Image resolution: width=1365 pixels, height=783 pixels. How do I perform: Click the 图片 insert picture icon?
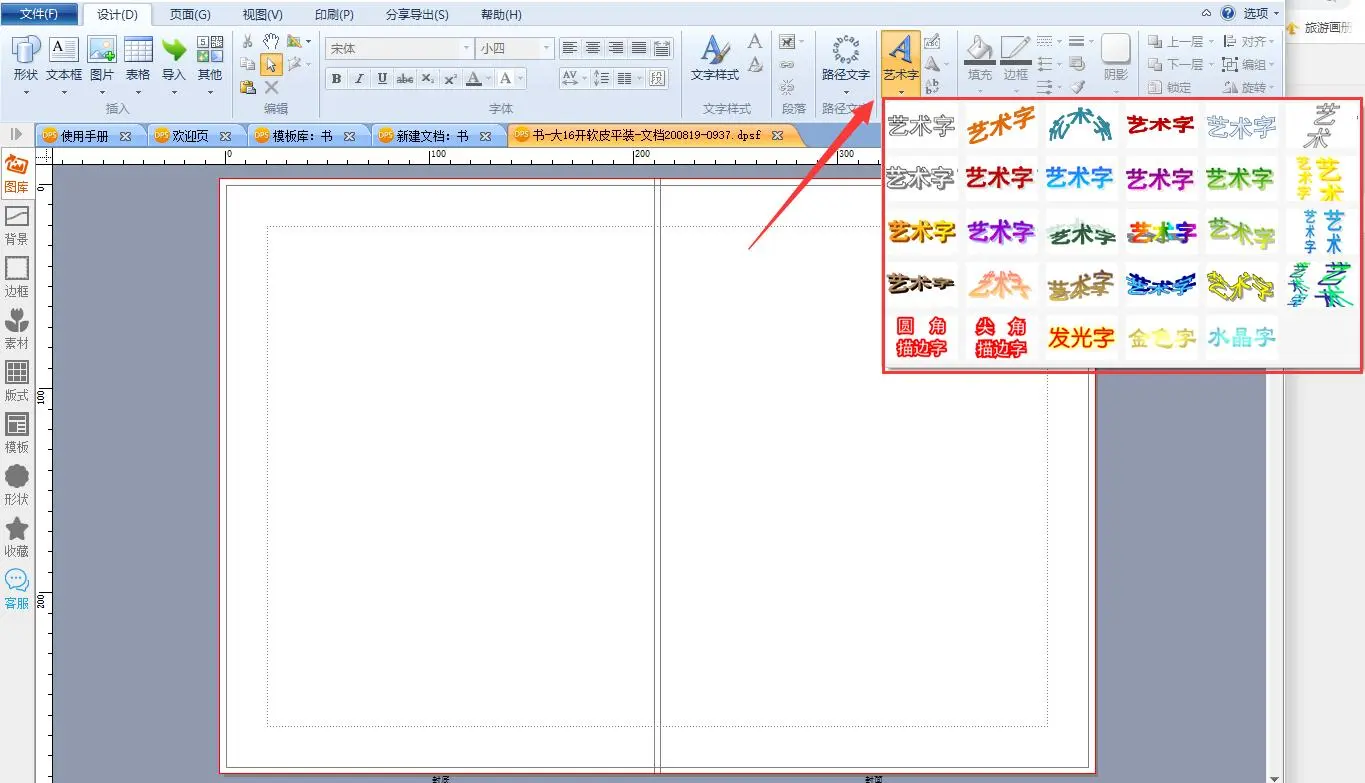pos(102,58)
